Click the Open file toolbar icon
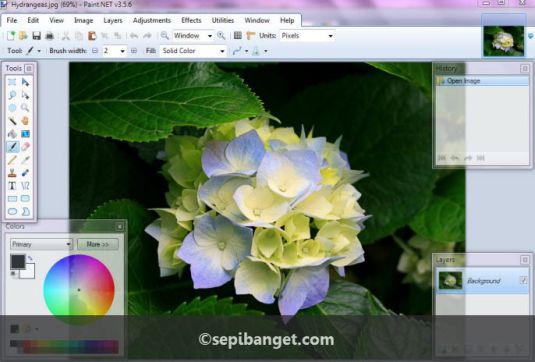This screenshot has width=535, height=362. click(23, 35)
